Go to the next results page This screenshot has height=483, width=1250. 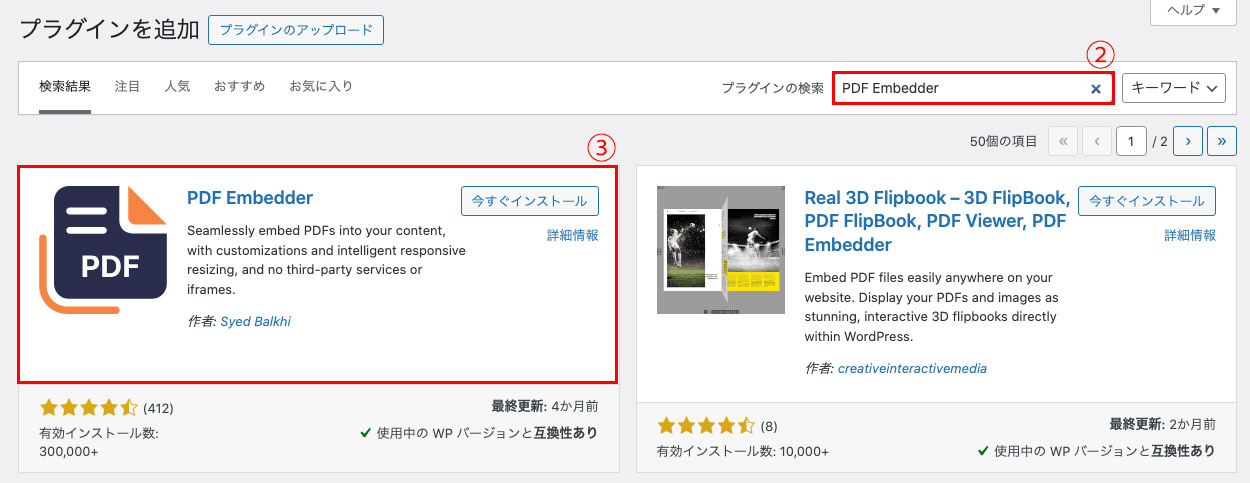(x=1188, y=142)
